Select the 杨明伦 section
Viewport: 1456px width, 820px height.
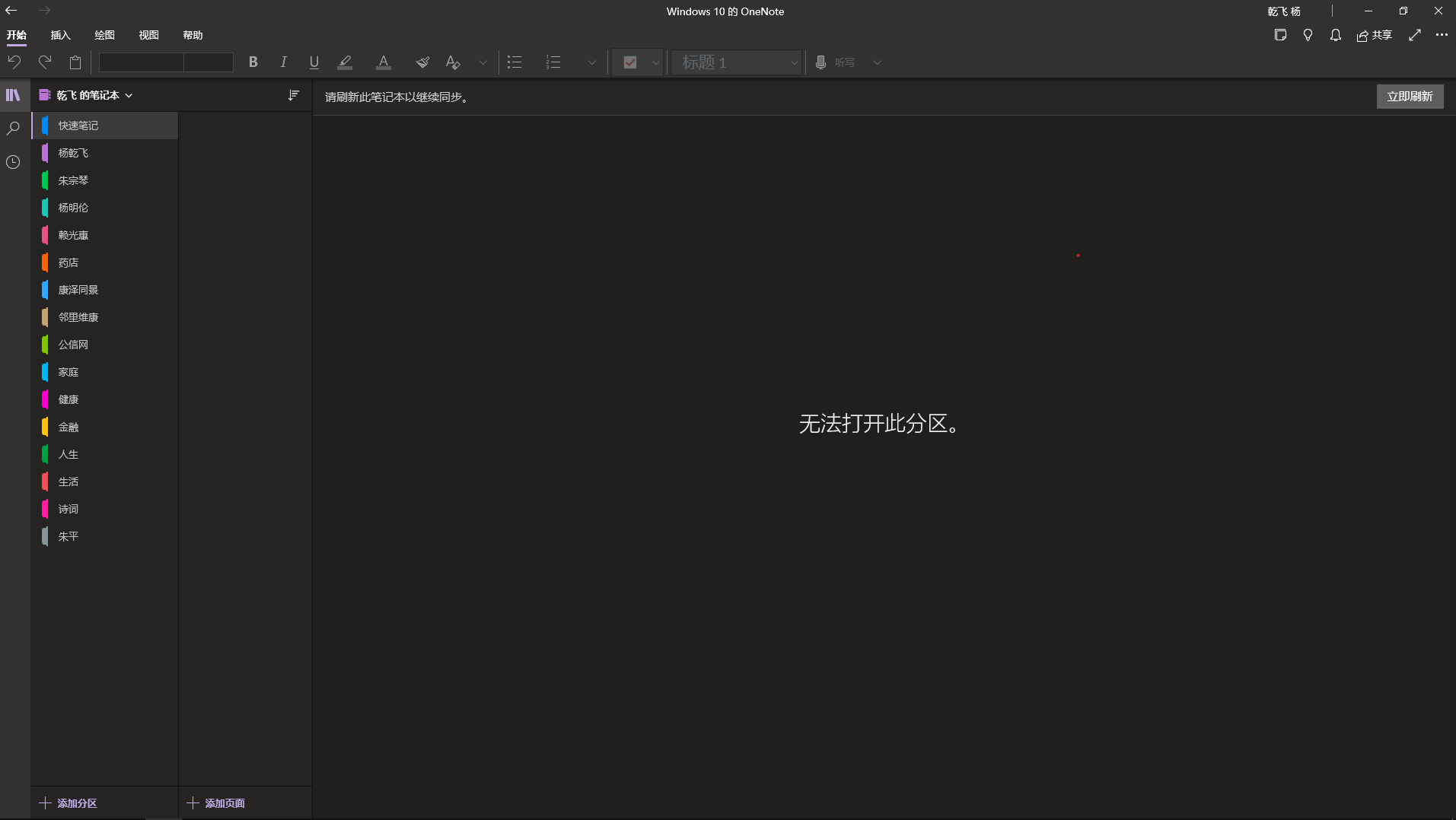tap(105, 208)
